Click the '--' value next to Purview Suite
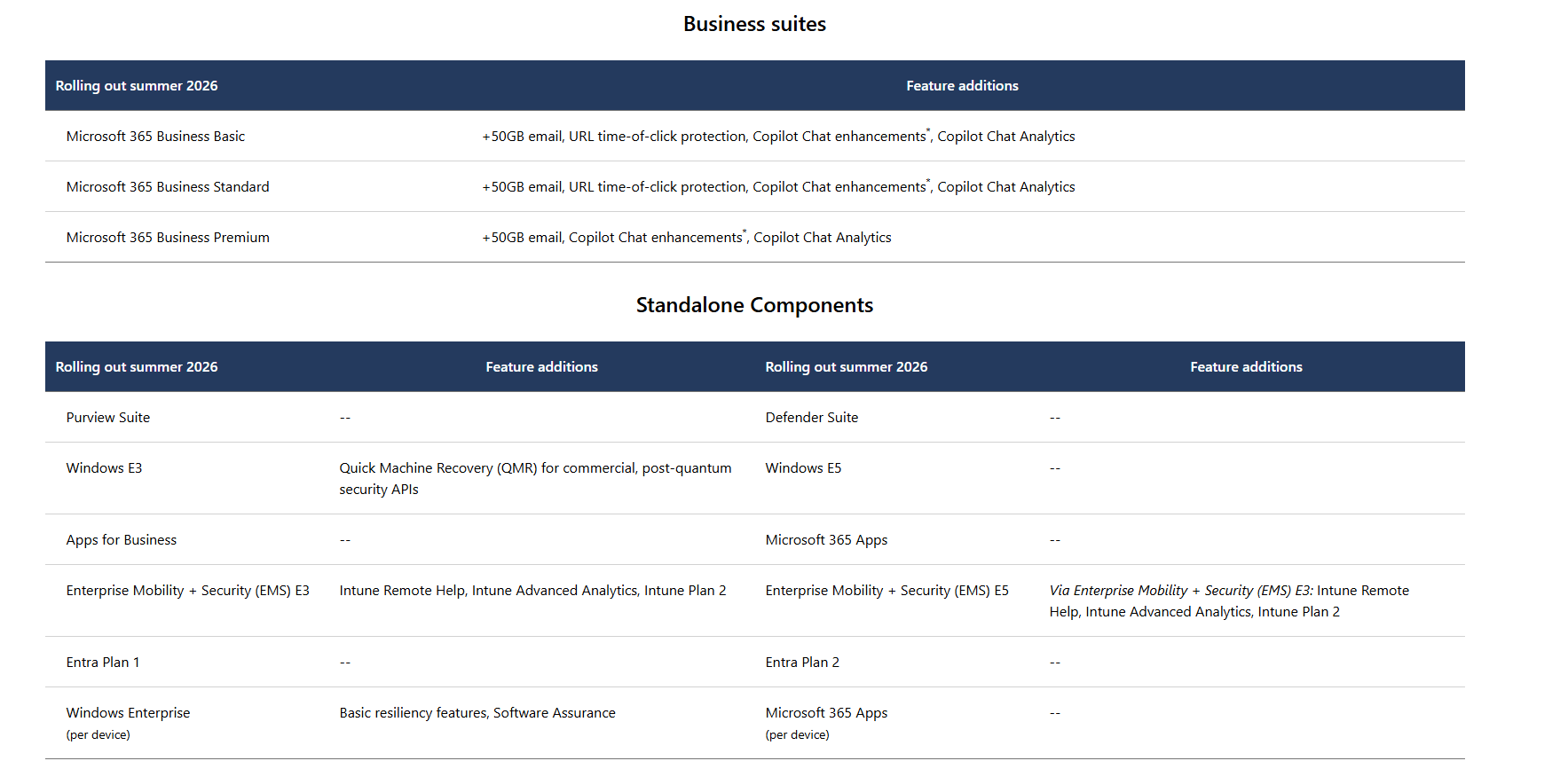 (x=345, y=417)
